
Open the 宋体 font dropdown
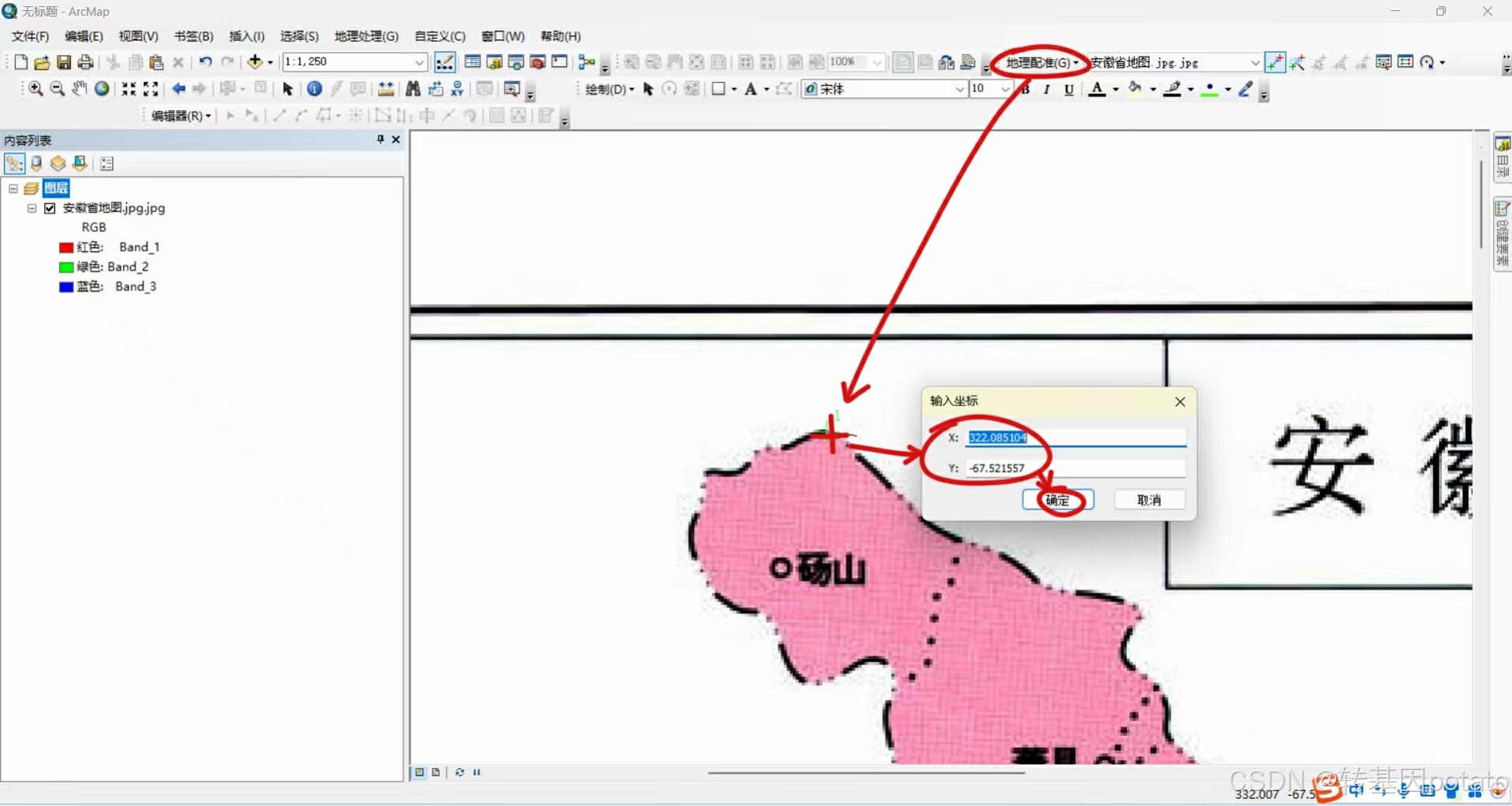tap(960, 90)
